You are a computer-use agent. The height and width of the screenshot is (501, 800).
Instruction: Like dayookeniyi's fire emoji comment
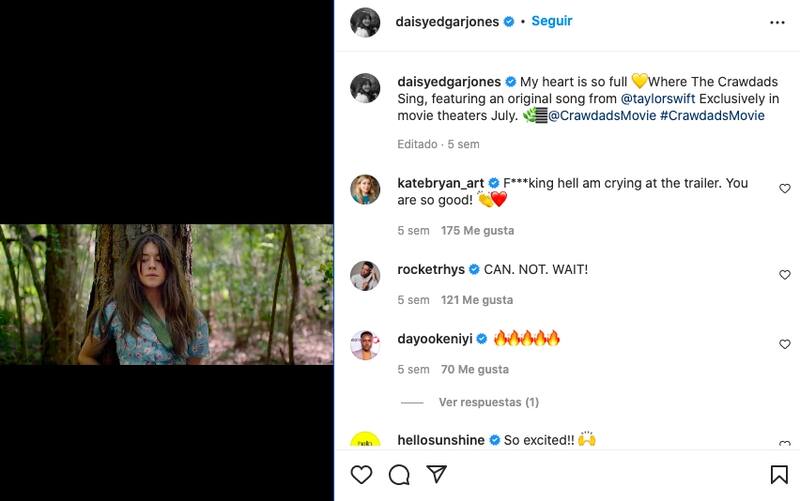[x=784, y=344]
